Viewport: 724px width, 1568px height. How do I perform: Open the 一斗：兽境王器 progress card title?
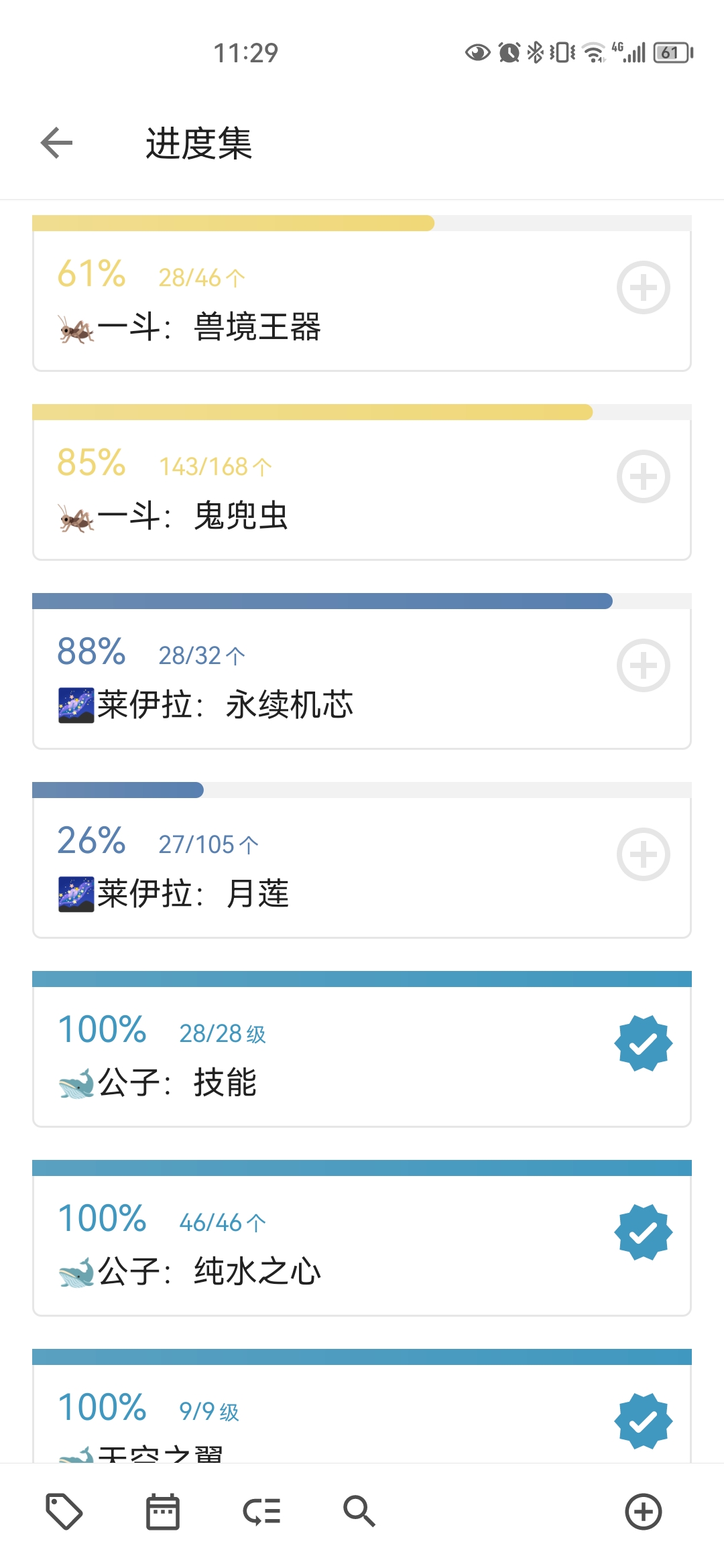coord(209,328)
